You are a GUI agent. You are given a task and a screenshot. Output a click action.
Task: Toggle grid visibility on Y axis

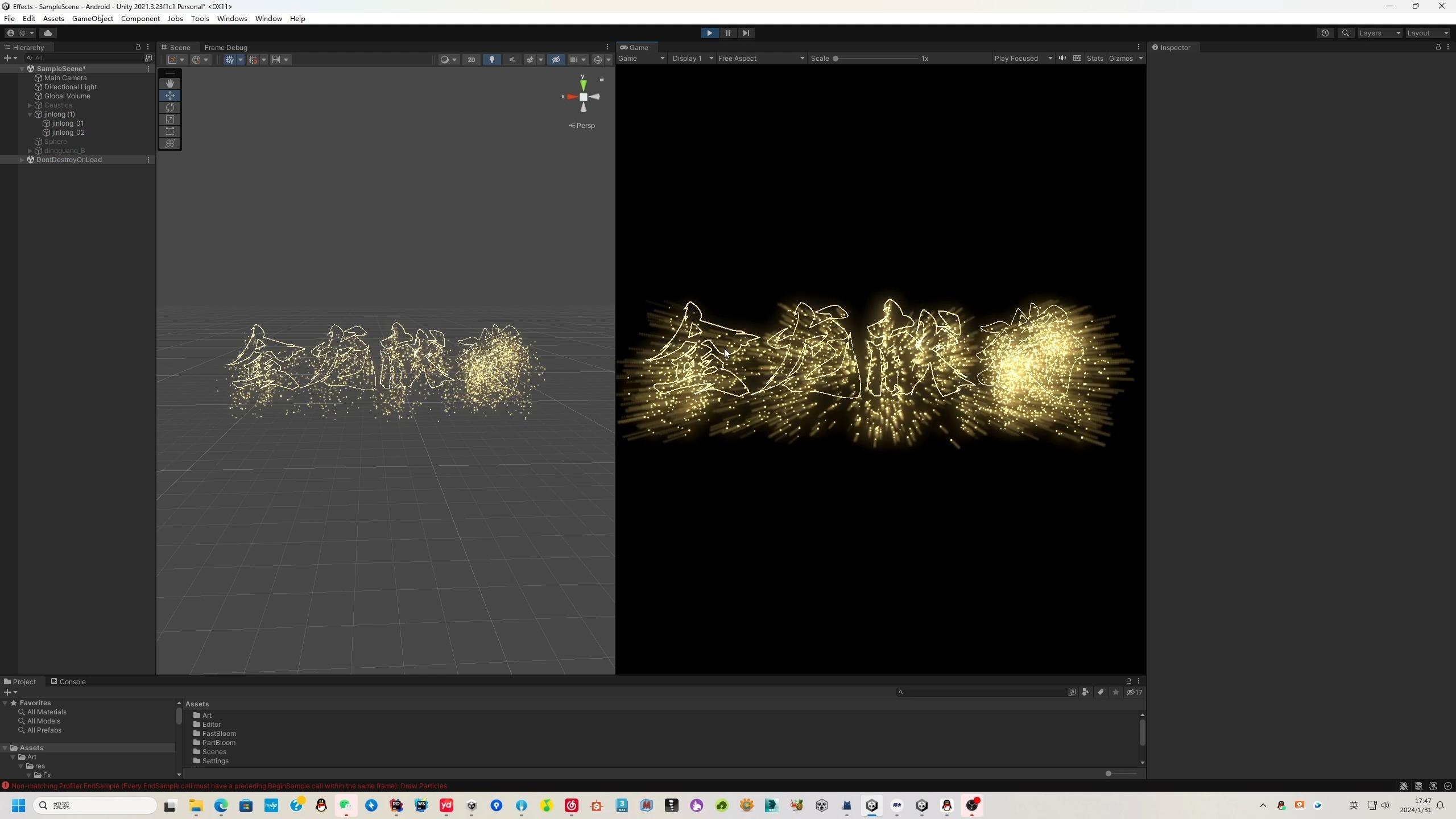point(229,60)
